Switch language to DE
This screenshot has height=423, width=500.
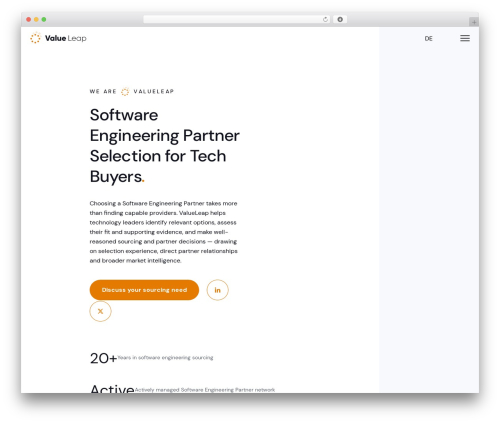coord(428,39)
